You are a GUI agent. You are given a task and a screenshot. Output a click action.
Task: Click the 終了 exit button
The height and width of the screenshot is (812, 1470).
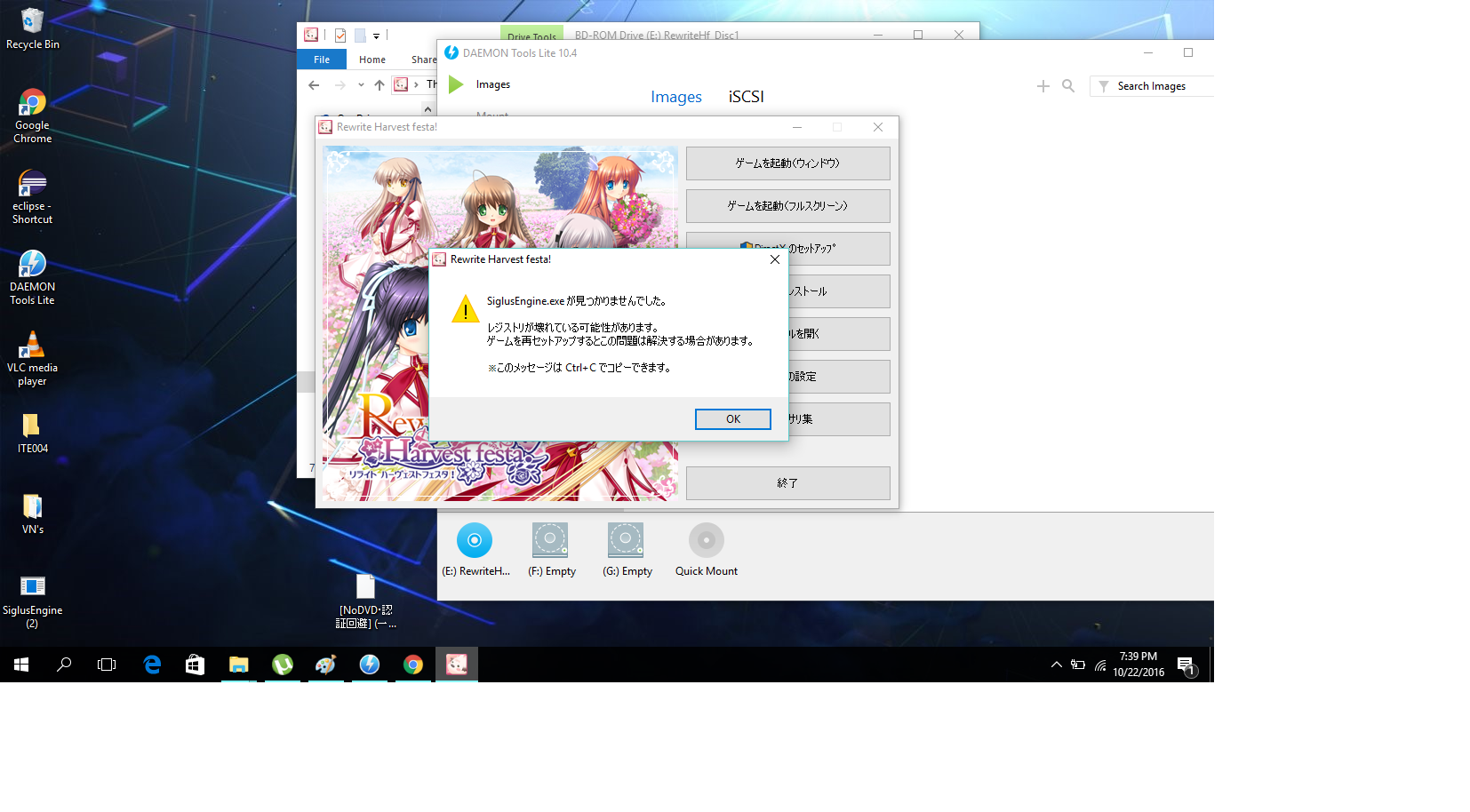click(x=788, y=483)
